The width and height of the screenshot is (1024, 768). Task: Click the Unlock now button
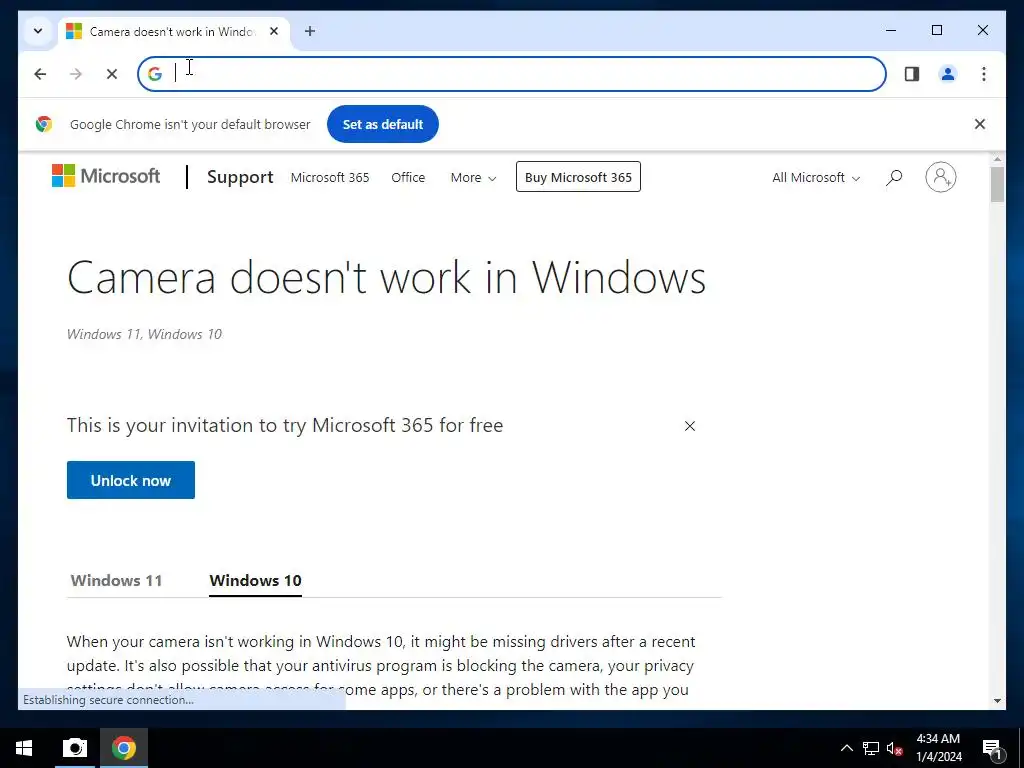(x=131, y=480)
